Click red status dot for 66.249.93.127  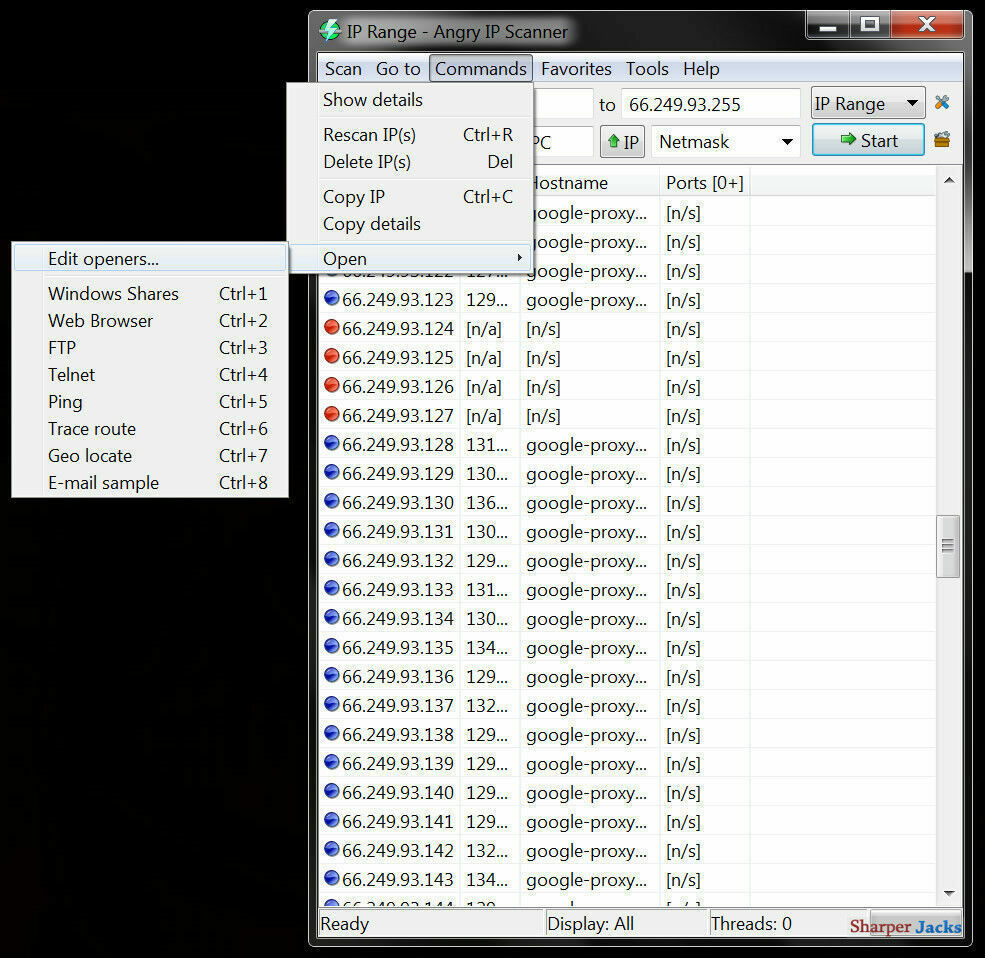pos(332,415)
